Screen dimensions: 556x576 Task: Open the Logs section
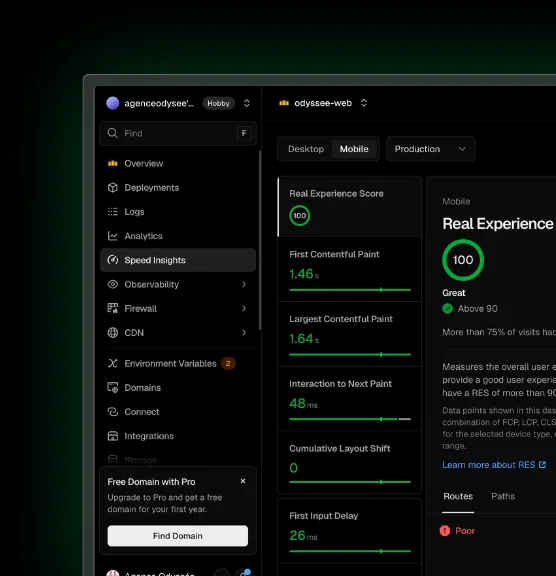coord(178,212)
